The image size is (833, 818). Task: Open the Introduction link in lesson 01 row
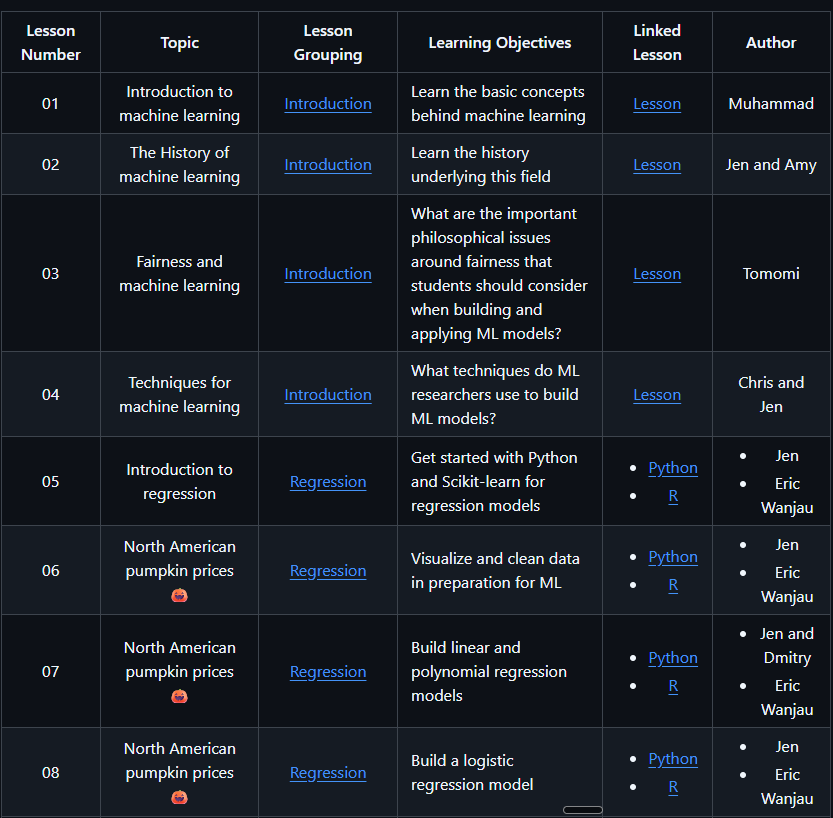[328, 104]
